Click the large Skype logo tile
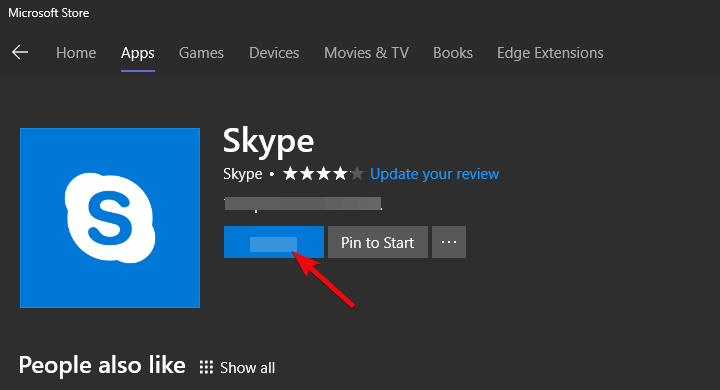 (110, 218)
